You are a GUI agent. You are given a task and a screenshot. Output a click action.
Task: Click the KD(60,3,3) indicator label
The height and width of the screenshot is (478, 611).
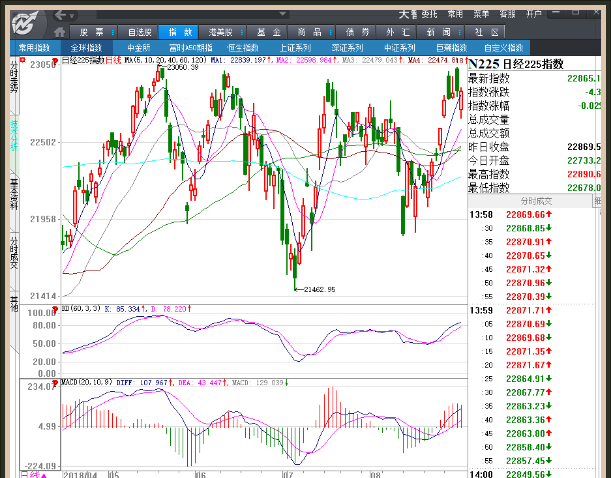click(x=81, y=309)
